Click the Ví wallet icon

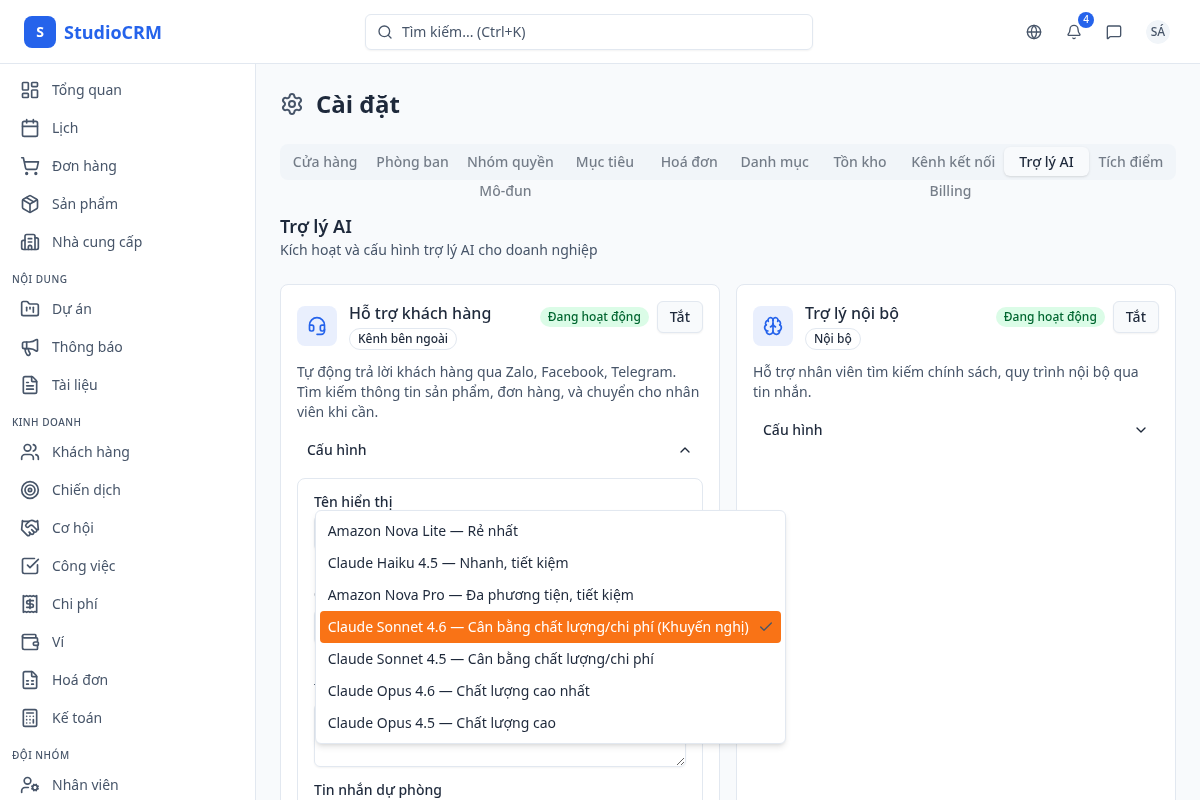tap(30, 642)
